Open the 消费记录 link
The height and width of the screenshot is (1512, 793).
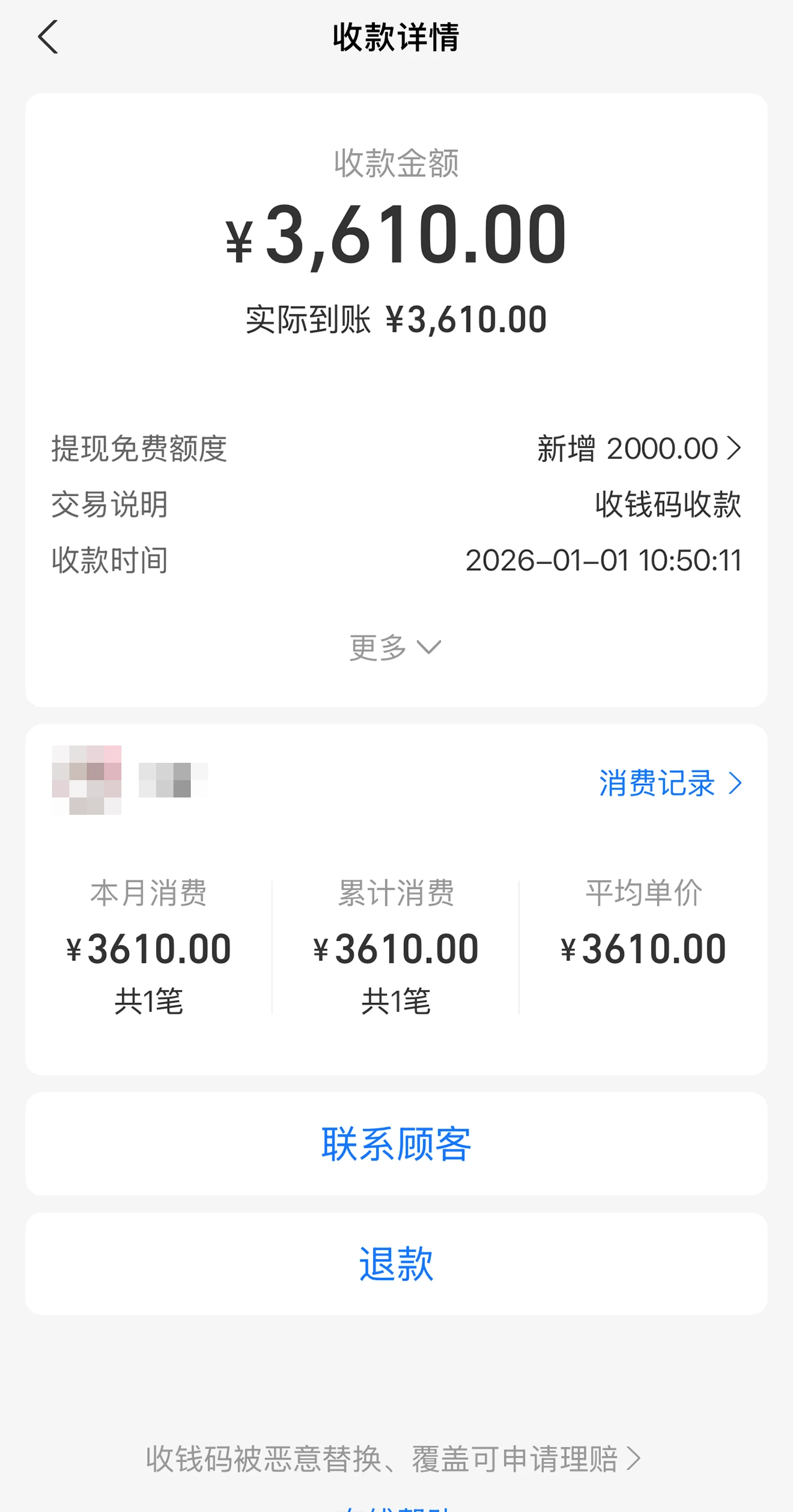[657, 783]
